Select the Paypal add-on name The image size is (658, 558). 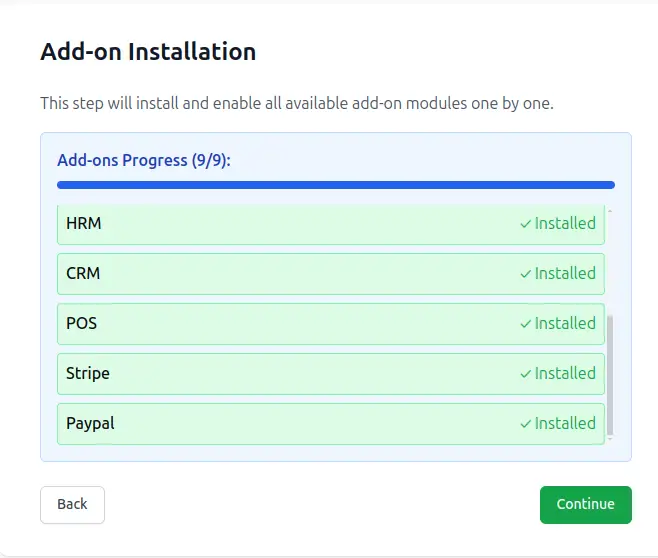90,423
